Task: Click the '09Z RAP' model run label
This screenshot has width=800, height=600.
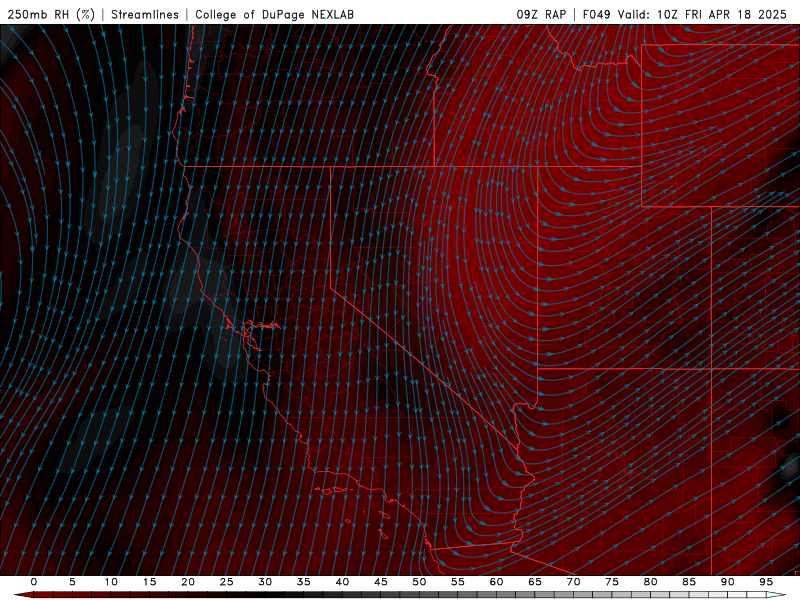Action: click(541, 14)
